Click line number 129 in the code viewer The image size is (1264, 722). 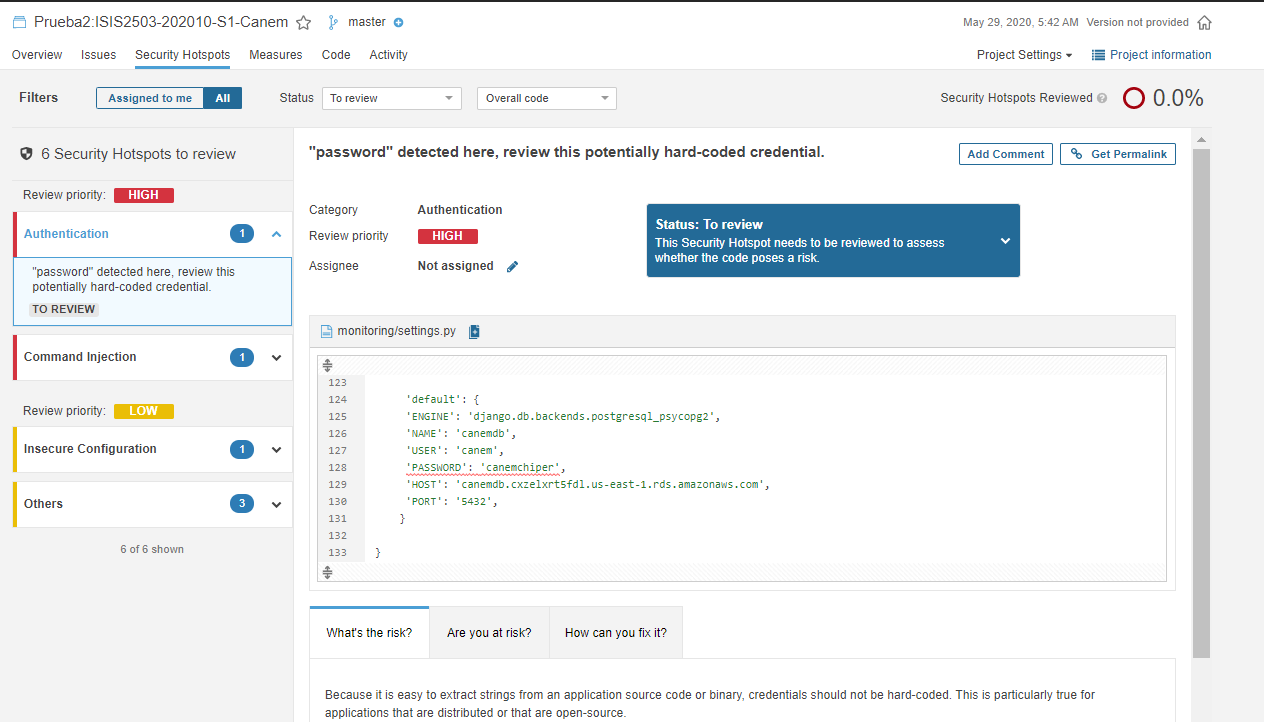[x=337, y=484]
